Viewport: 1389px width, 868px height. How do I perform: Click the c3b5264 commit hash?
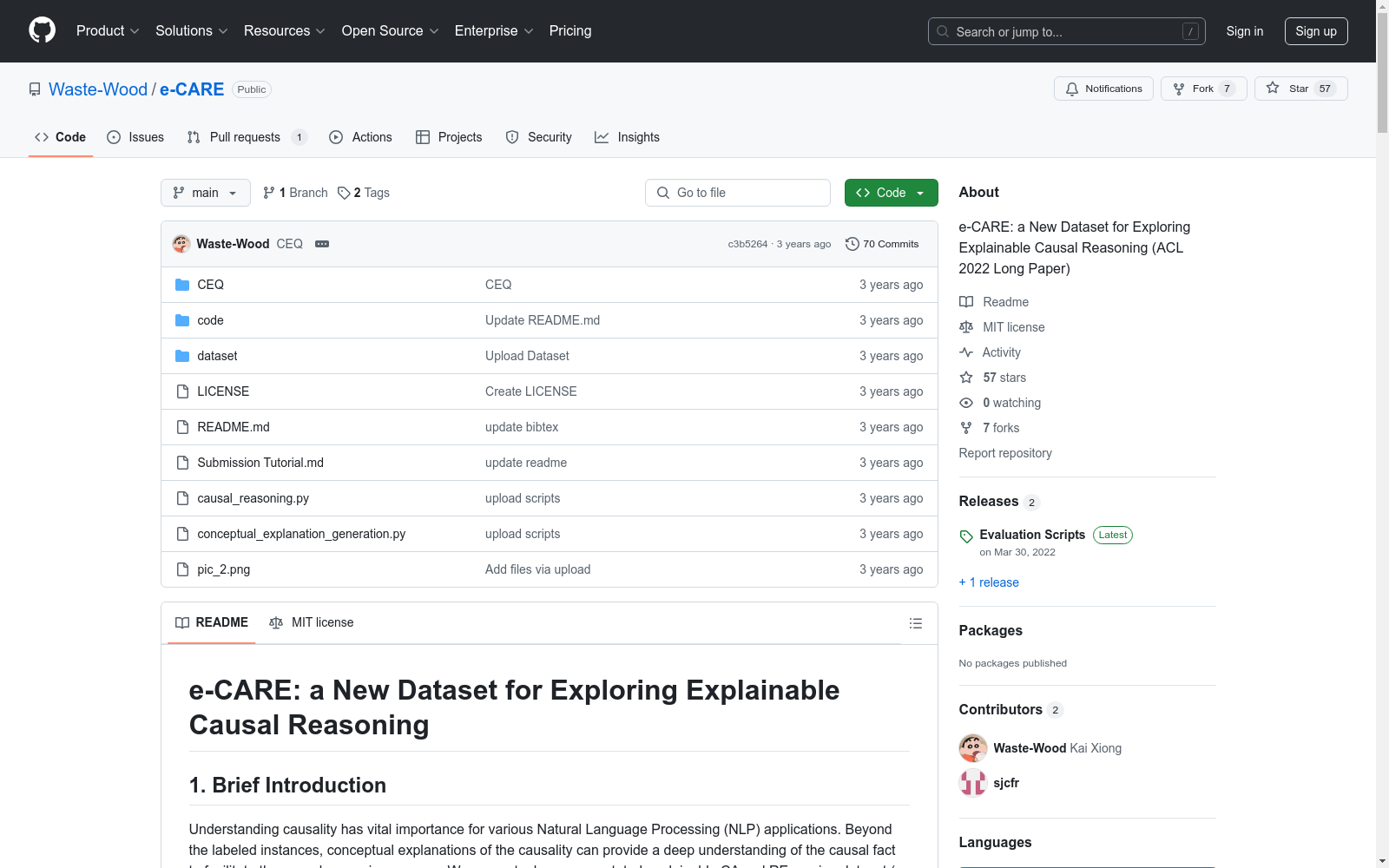[x=747, y=244]
